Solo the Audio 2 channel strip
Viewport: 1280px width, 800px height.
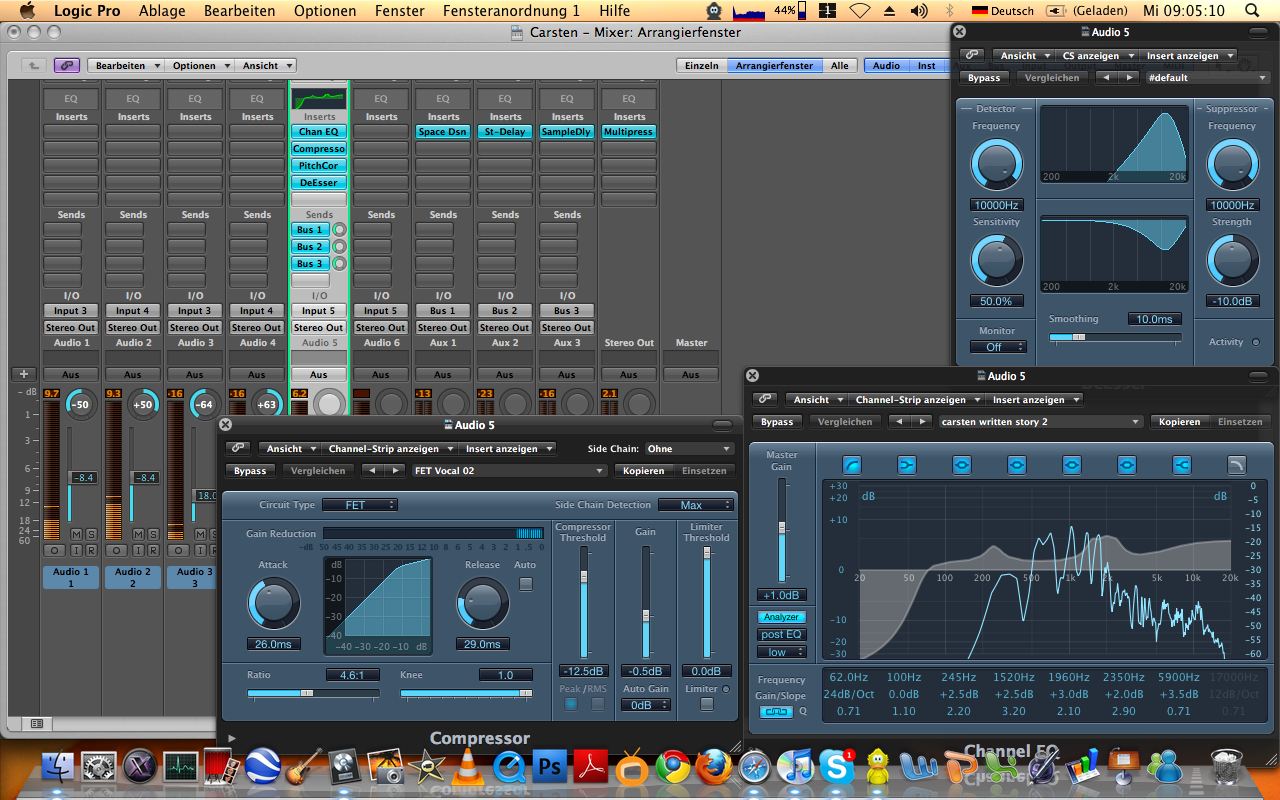153,534
